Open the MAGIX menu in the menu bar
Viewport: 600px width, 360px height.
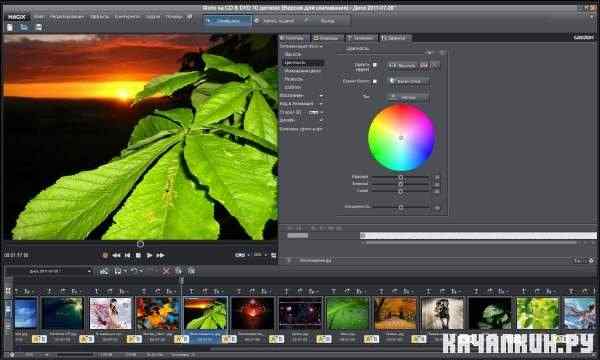coord(17,17)
